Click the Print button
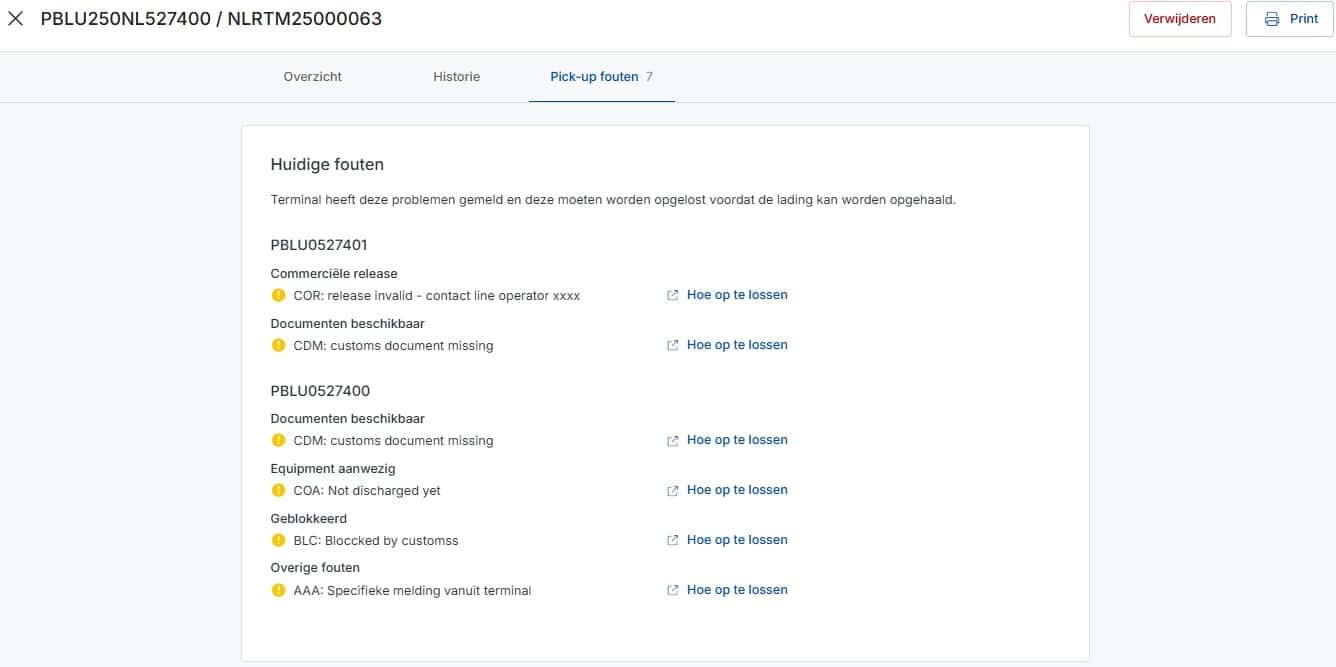The image size is (1336, 667). point(1289,19)
